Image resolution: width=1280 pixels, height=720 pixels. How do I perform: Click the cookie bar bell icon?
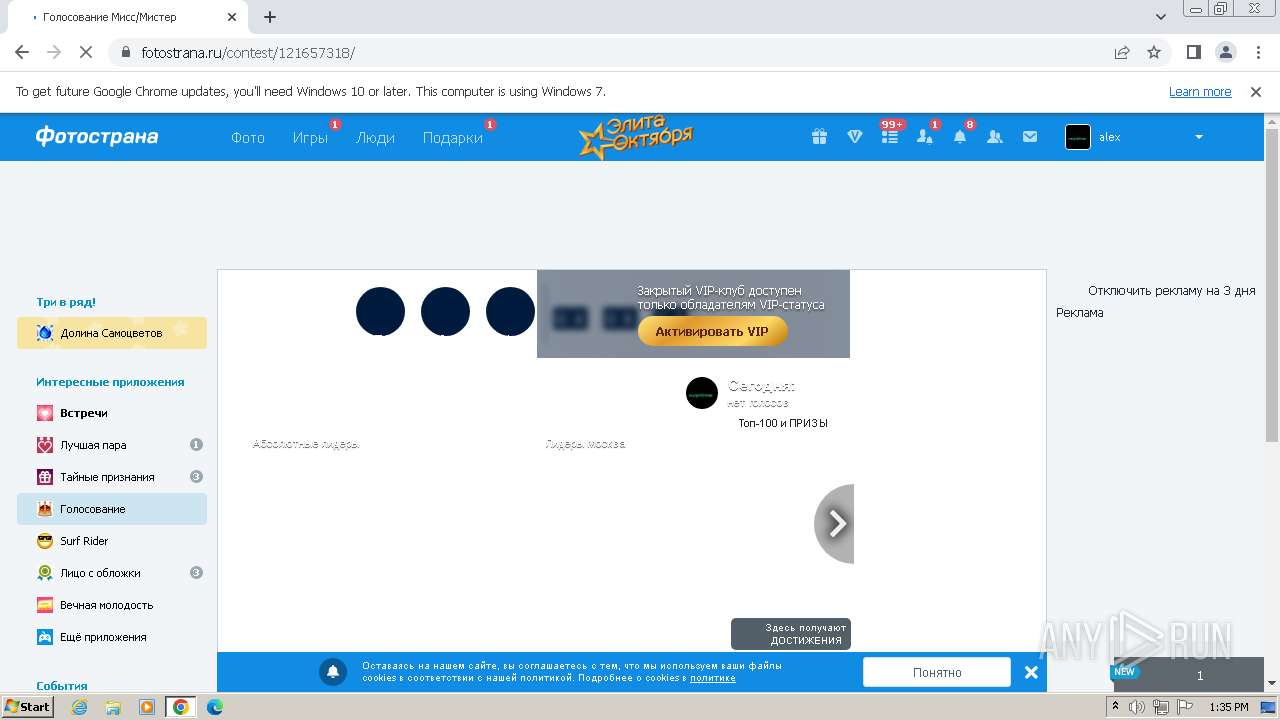[x=333, y=672]
